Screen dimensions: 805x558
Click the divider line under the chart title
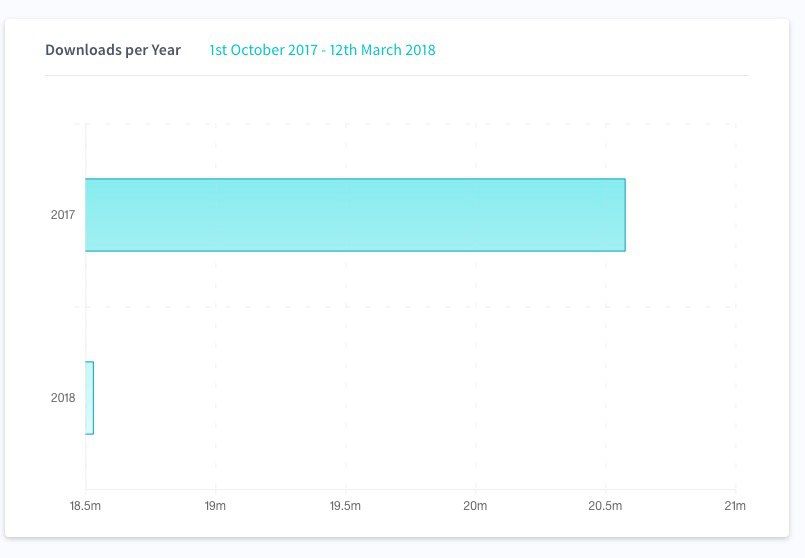click(x=396, y=75)
